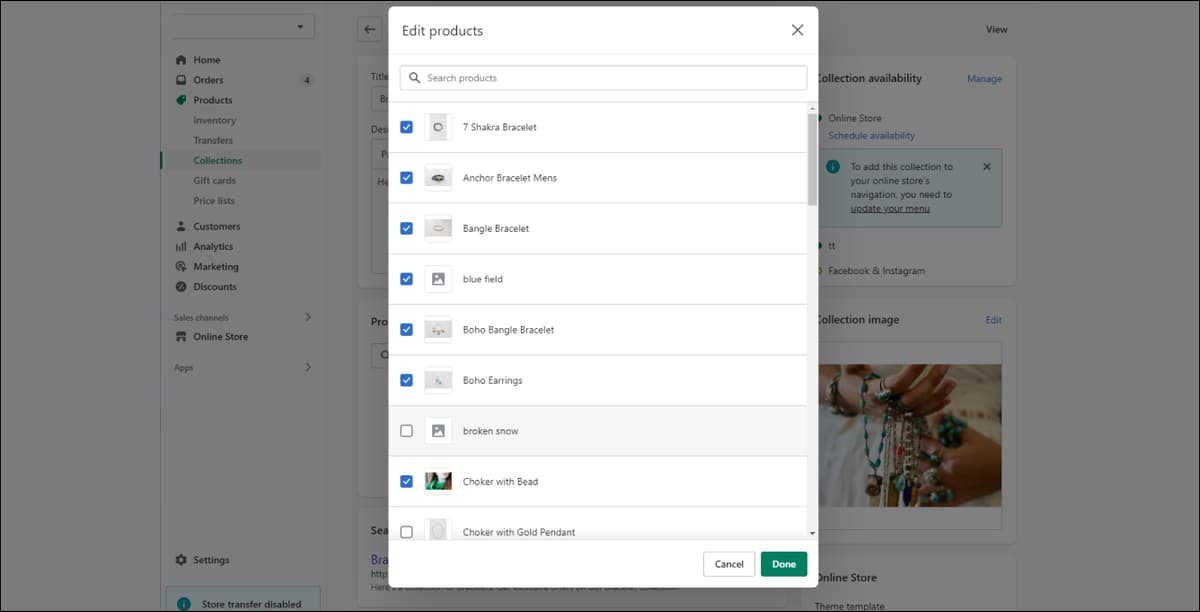Screen dimensions: 1200x612
Task: Uncheck the Anchor Bracelet Mens checkbox
Action: (406, 178)
